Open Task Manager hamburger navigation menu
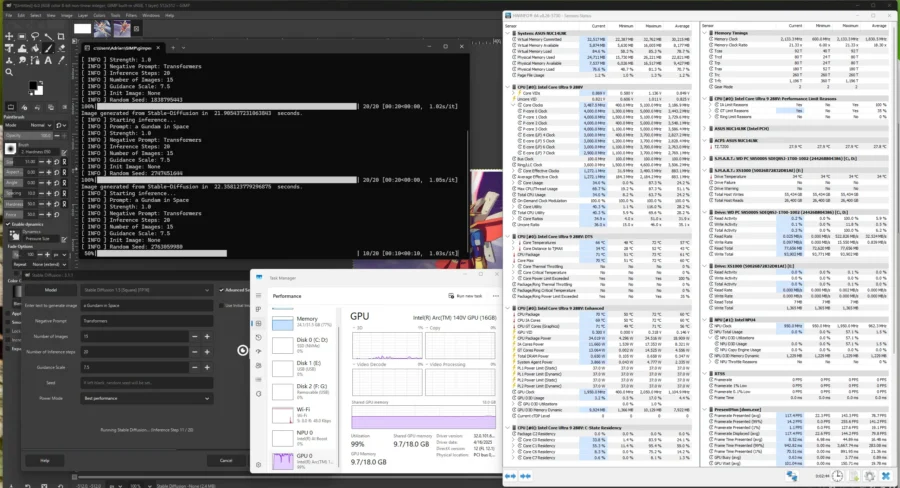Screen dimensions: 900x488 point(258,296)
